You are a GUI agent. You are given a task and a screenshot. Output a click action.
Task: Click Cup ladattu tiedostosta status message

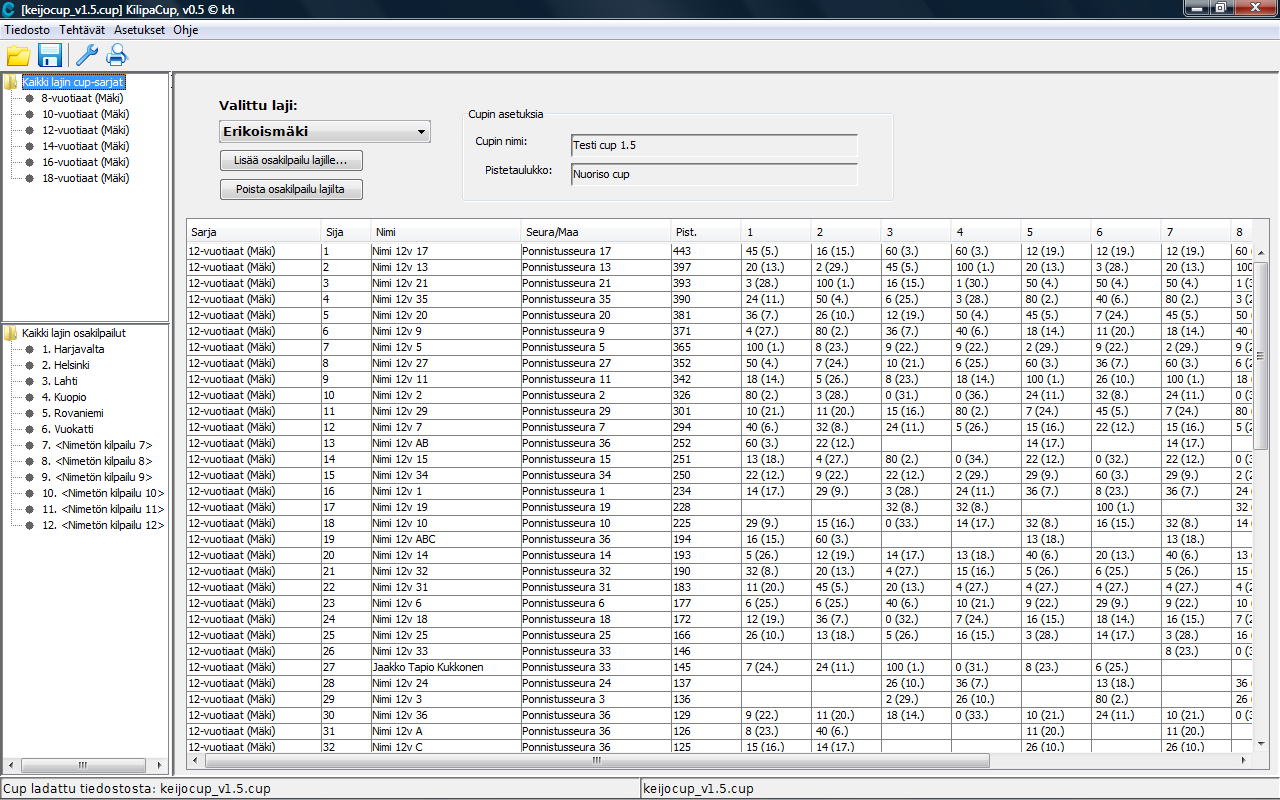pyautogui.click(x=137, y=789)
